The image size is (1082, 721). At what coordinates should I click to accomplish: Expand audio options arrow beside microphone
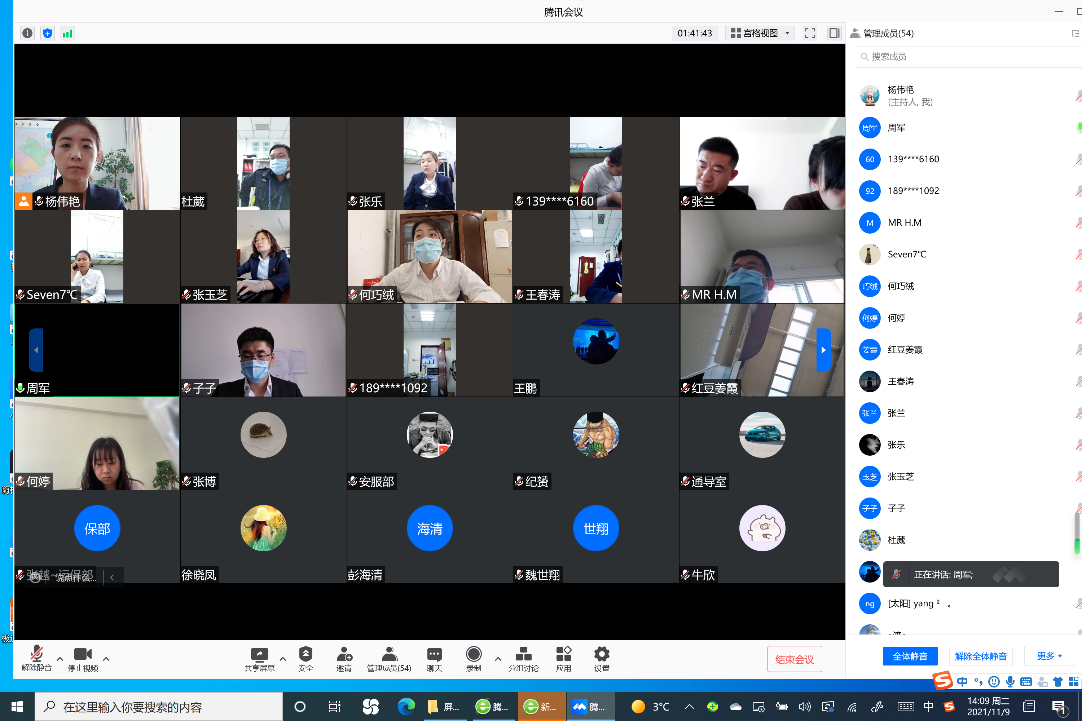click(60, 659)
